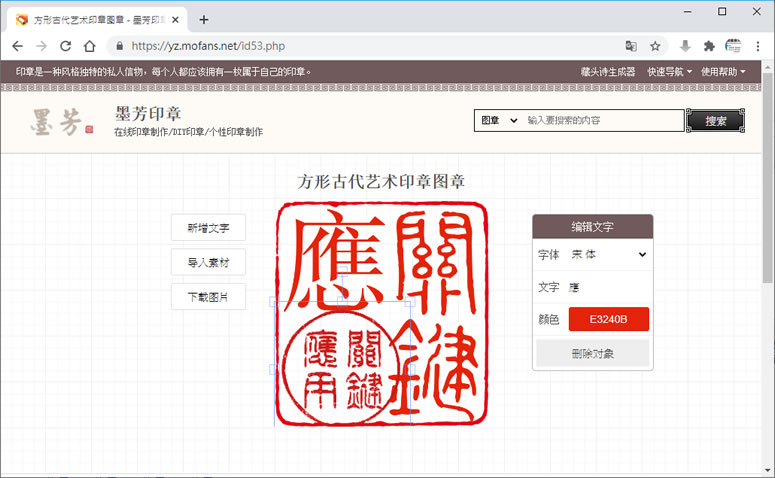Select the large 鍵 character on the seal
The image size is (775, 478).
[x=433, y=370]
